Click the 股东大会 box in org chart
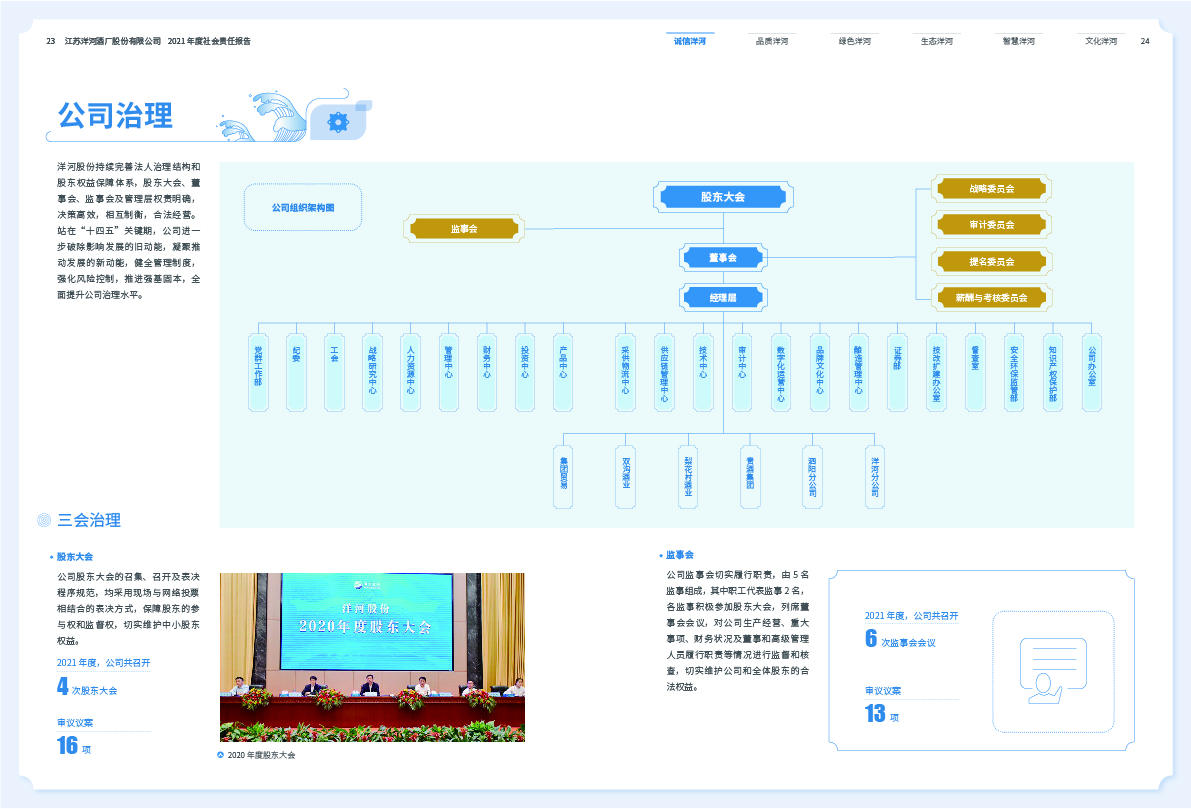1191x809 pixels. tap(722, 197)
